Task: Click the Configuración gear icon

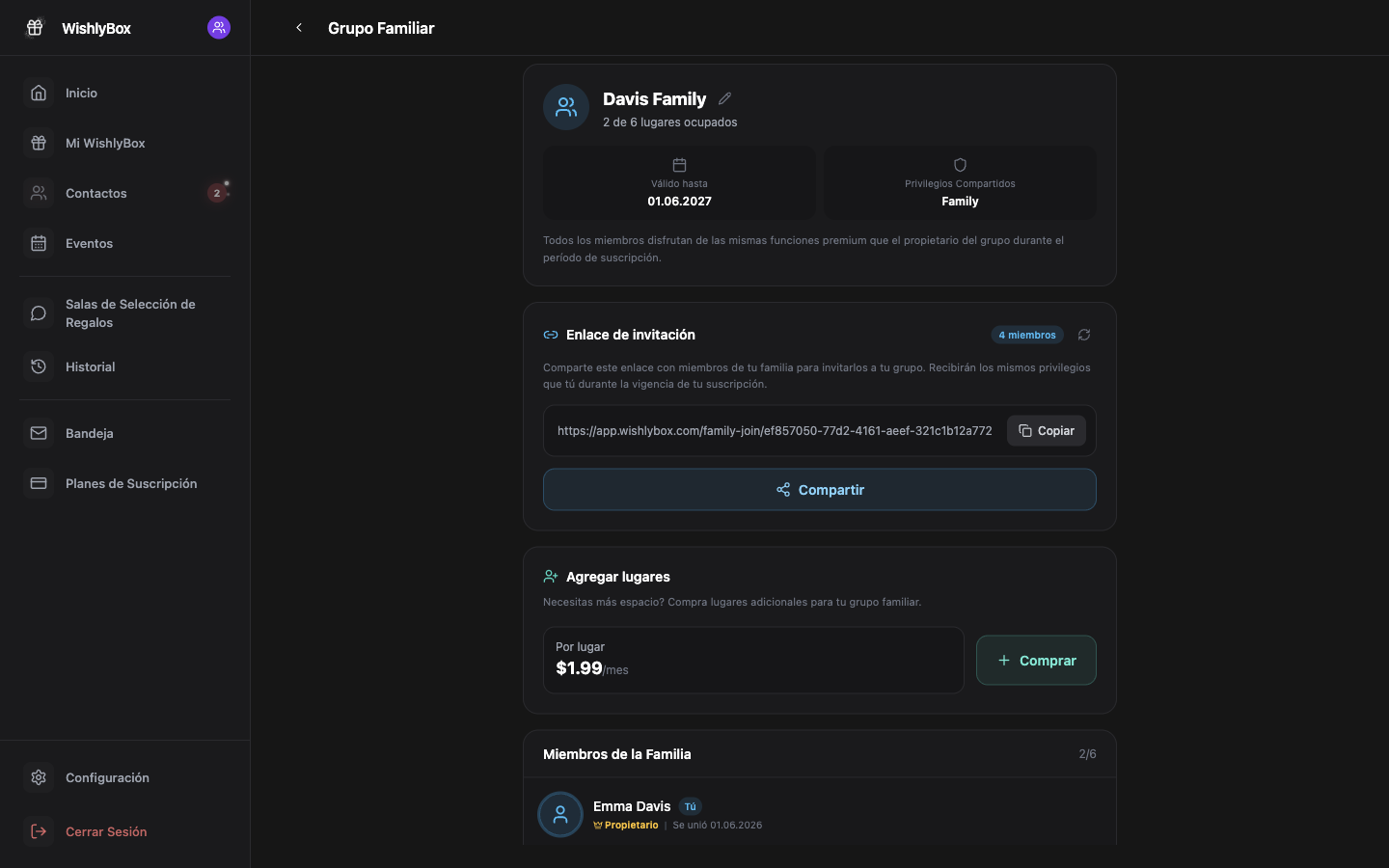Action: pyautogui.click(x=39, y=777)
